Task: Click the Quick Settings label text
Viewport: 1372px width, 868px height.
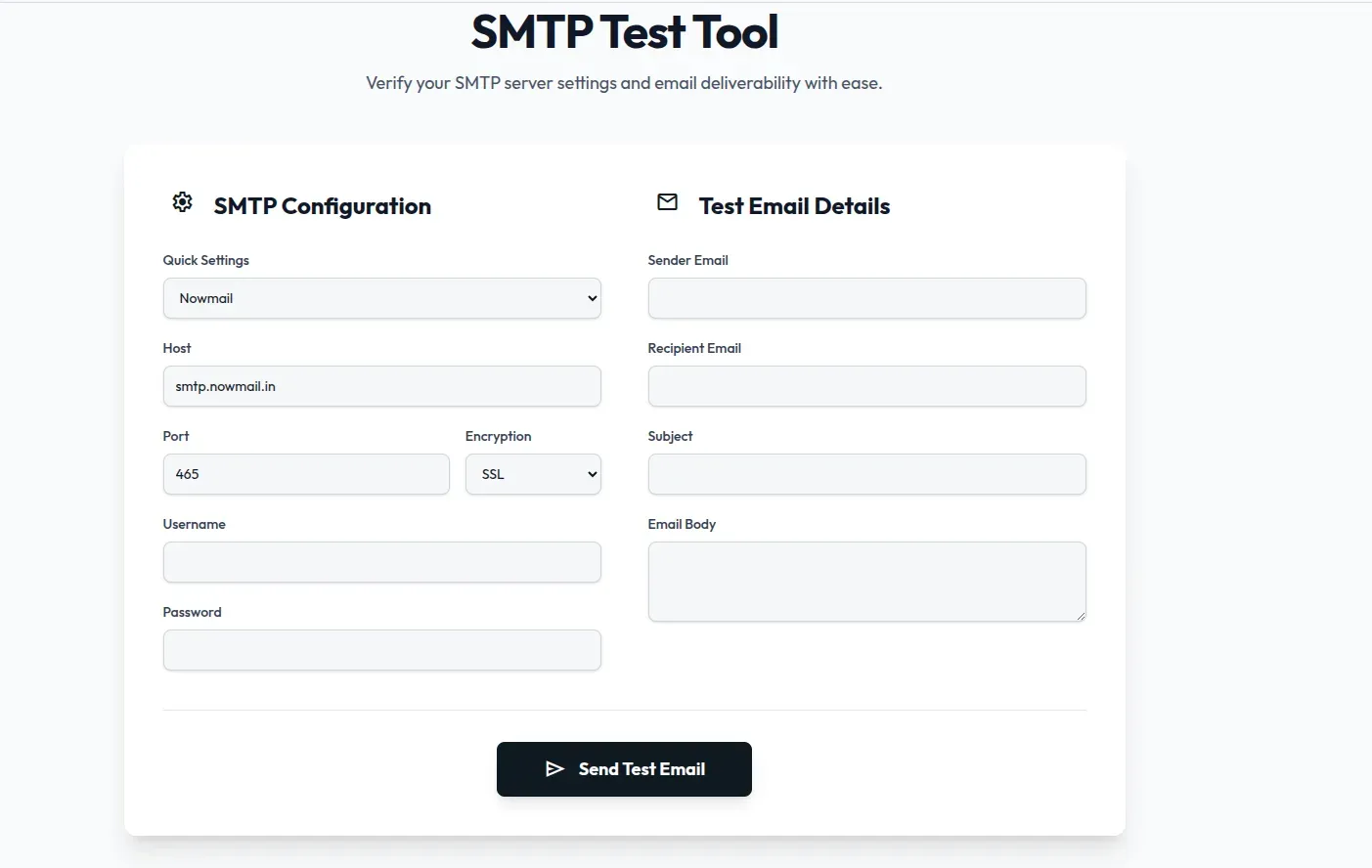Action: point(205,260)
